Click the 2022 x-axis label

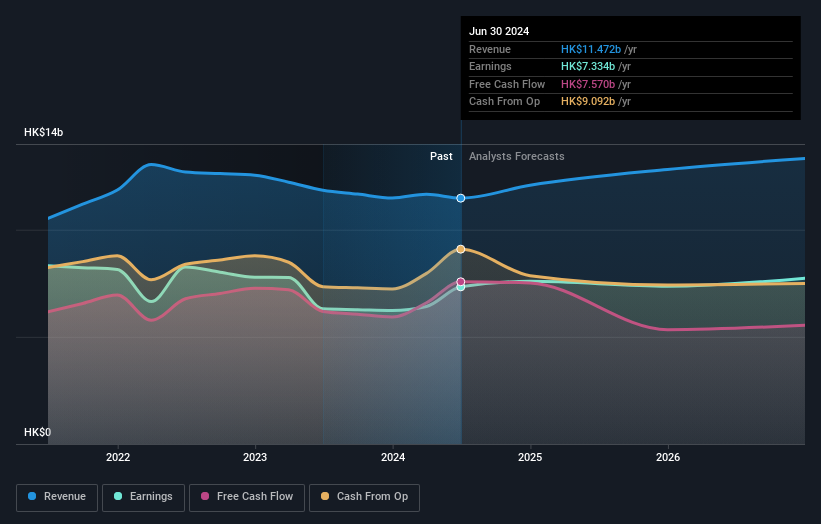click(x=118, y=457)
